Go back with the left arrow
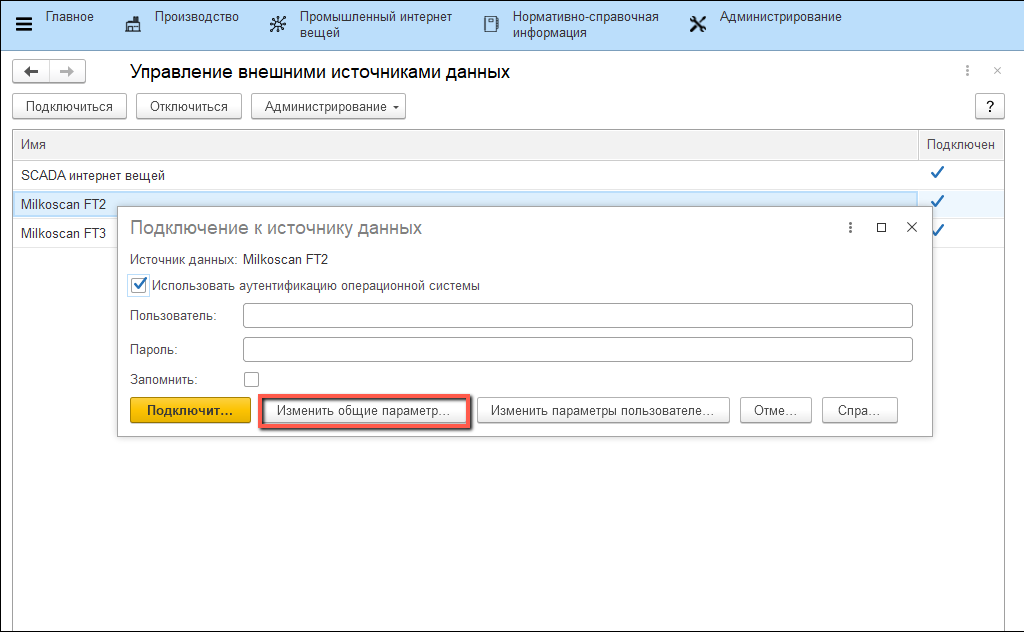Screen dimensions: 1024x632 31,71
